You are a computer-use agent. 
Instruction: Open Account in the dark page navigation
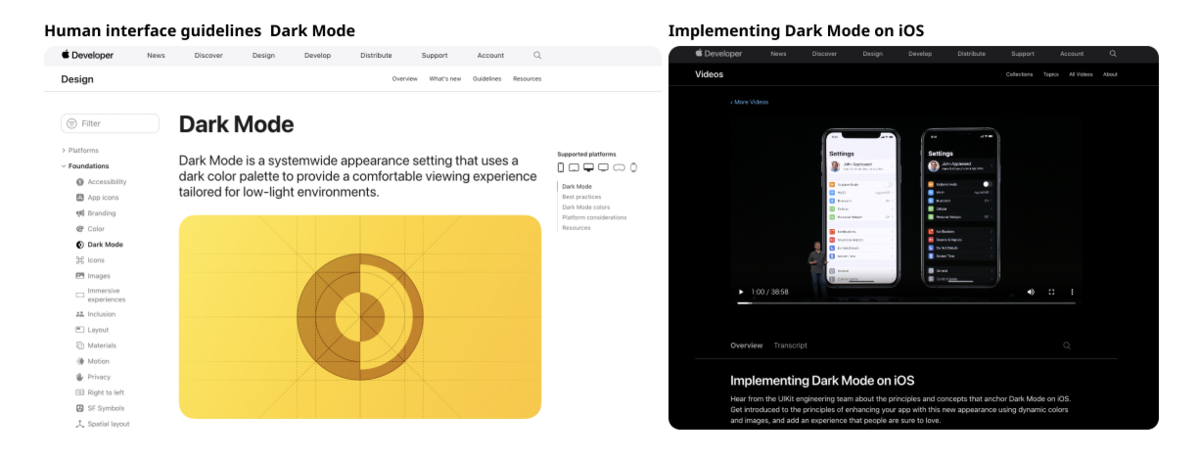click(x=1072, y=53)
